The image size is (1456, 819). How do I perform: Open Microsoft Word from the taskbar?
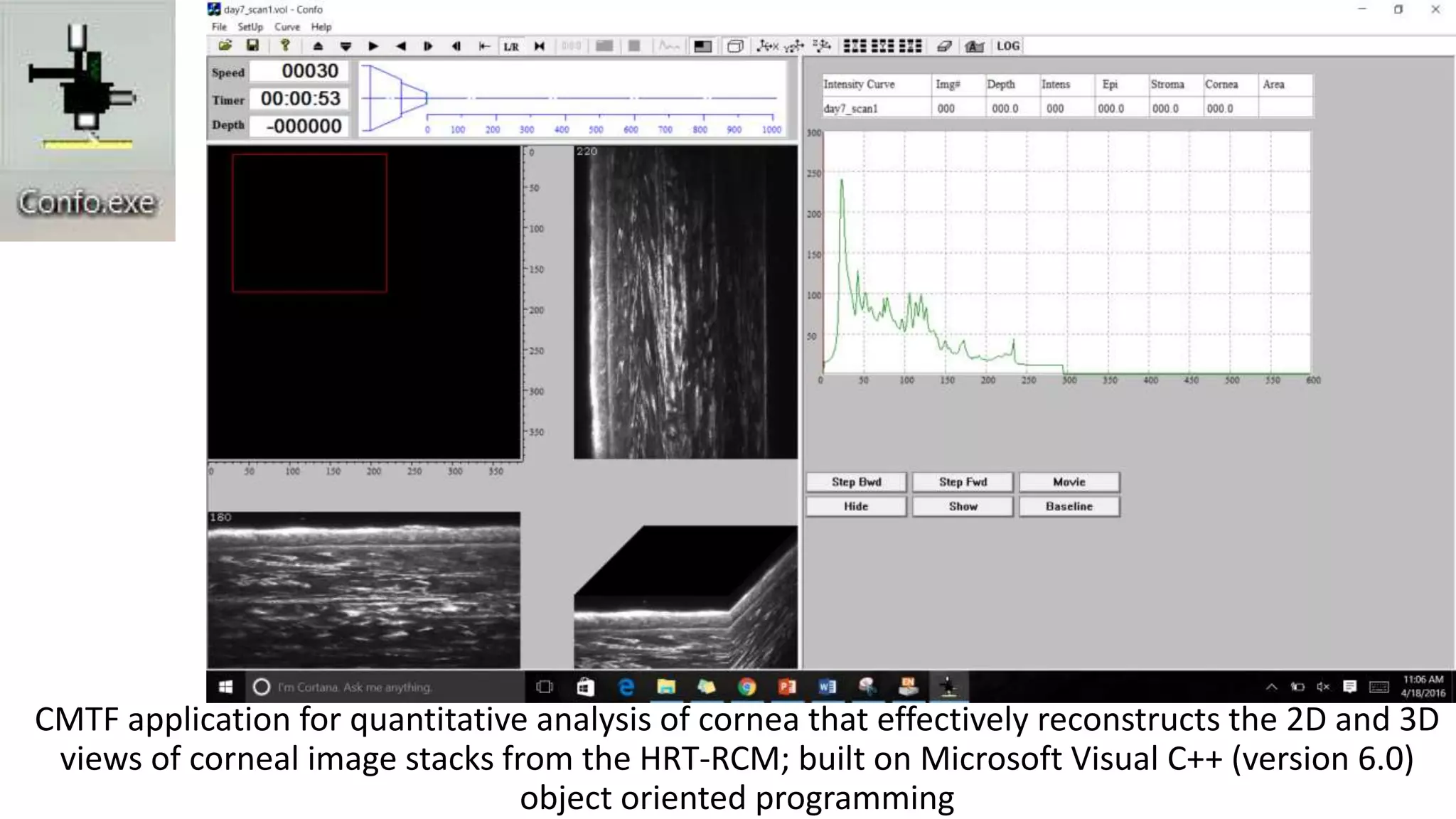tap(828, 687)
